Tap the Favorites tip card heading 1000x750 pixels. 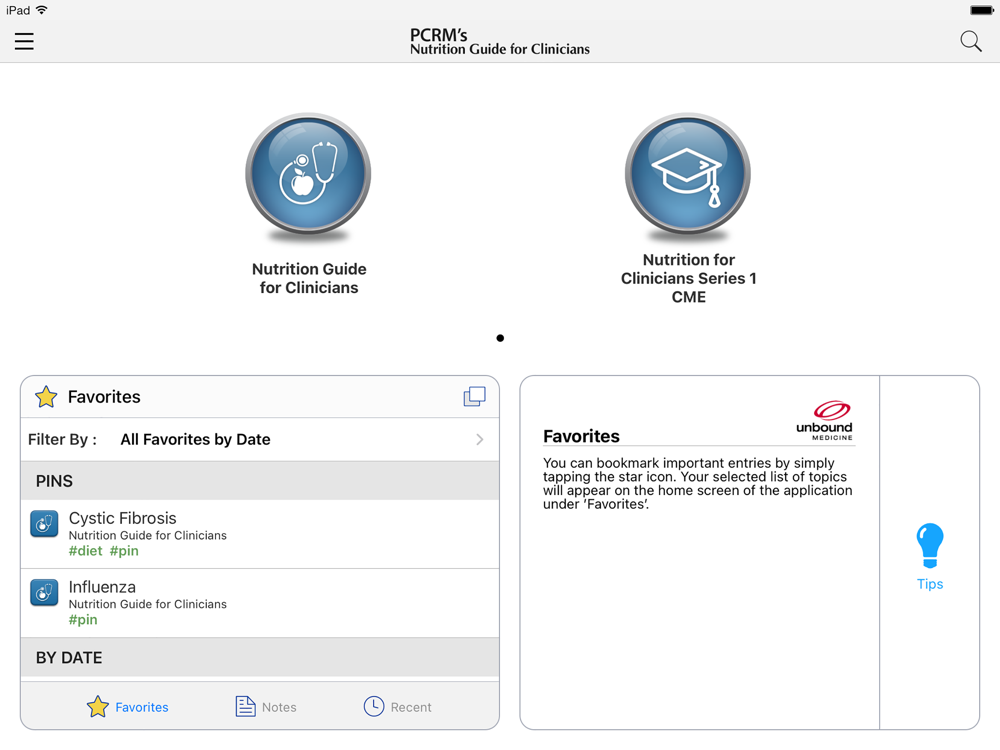click(x=581, y=436)
